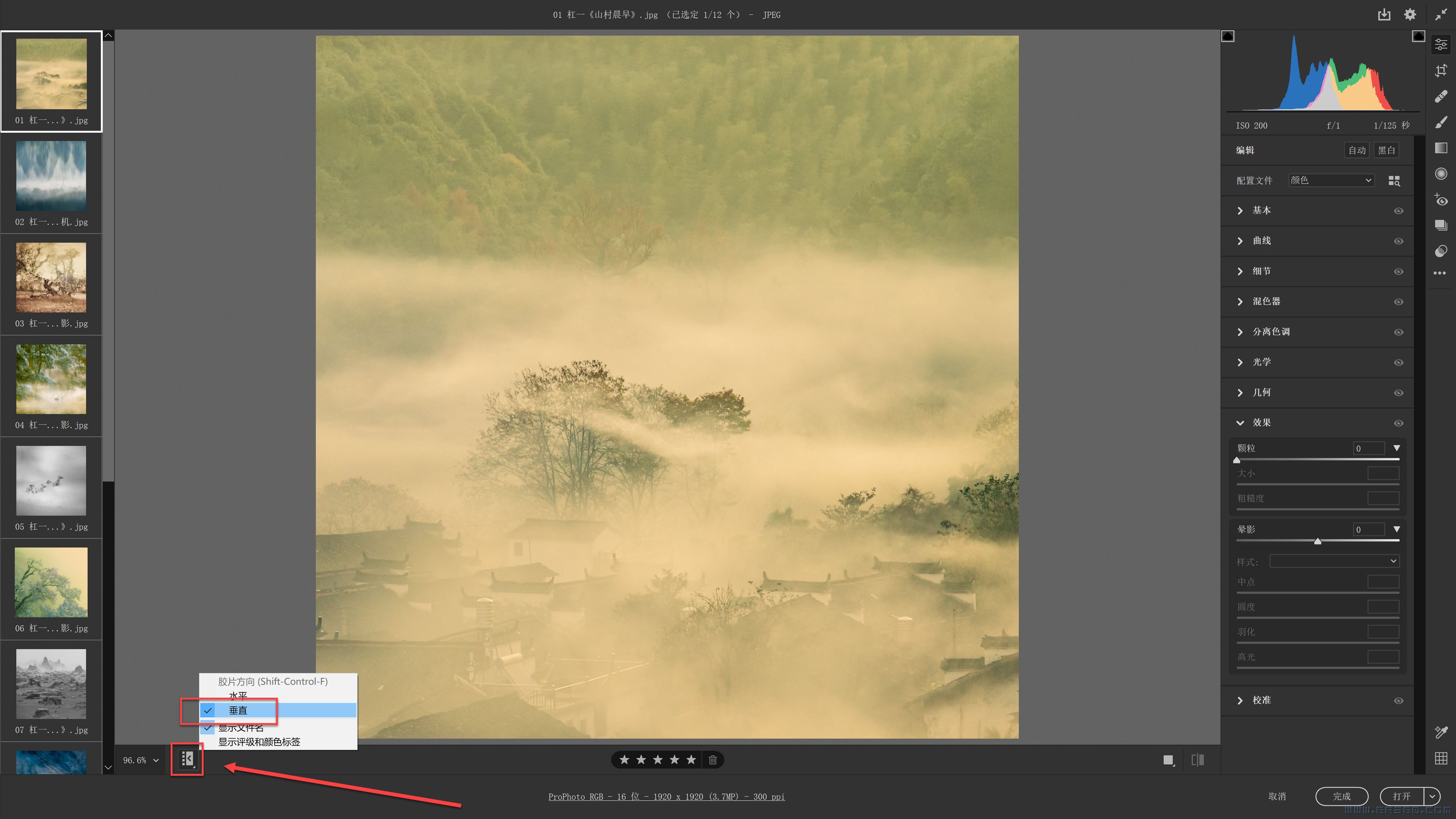Select the Radial Filter tool

[x=1441, y=174]
